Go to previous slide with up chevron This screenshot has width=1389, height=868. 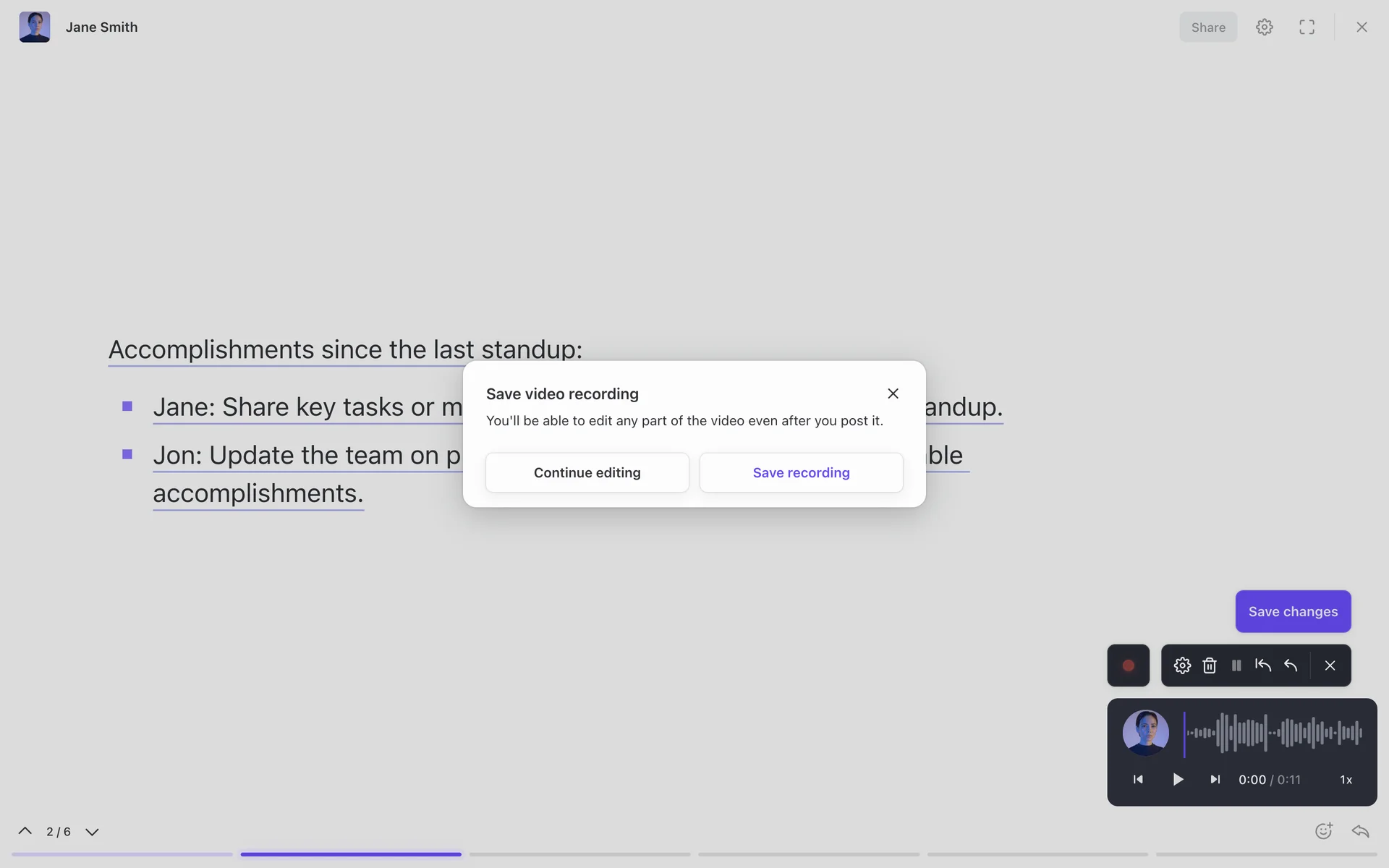25,831
